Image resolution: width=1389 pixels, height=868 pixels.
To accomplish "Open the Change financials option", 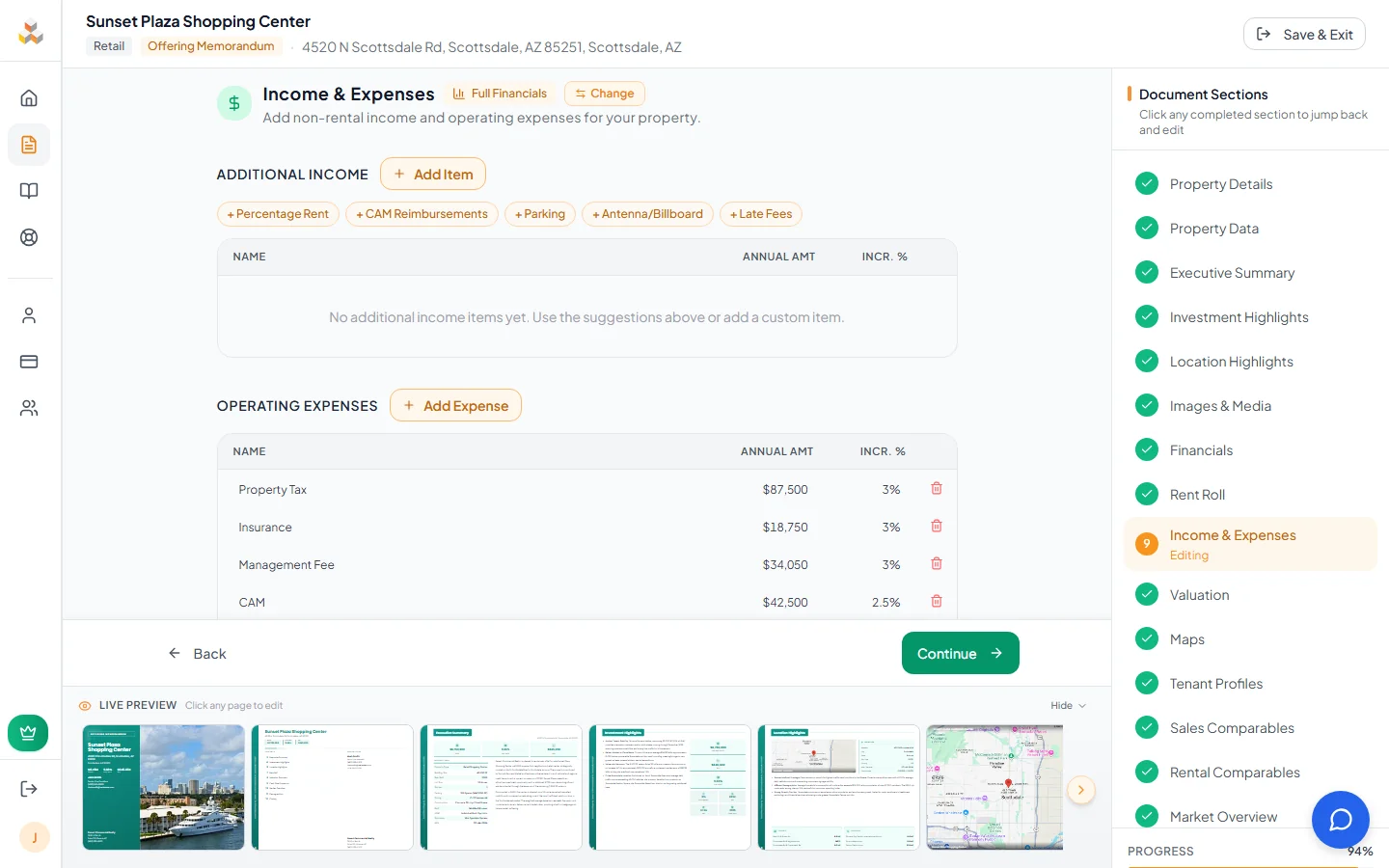I will coord(604,94).
